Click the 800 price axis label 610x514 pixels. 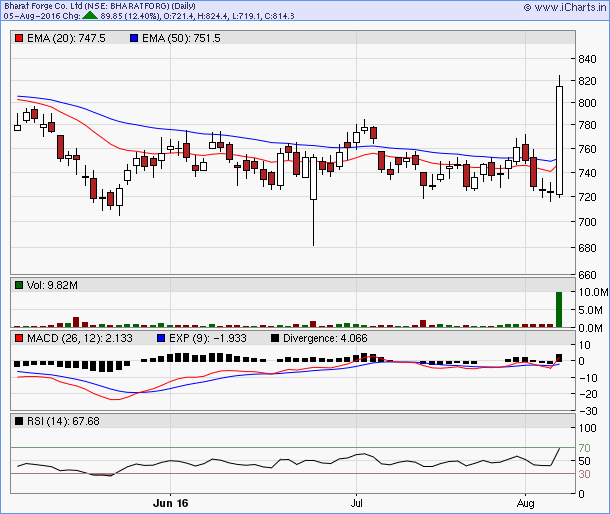(587, 103)
